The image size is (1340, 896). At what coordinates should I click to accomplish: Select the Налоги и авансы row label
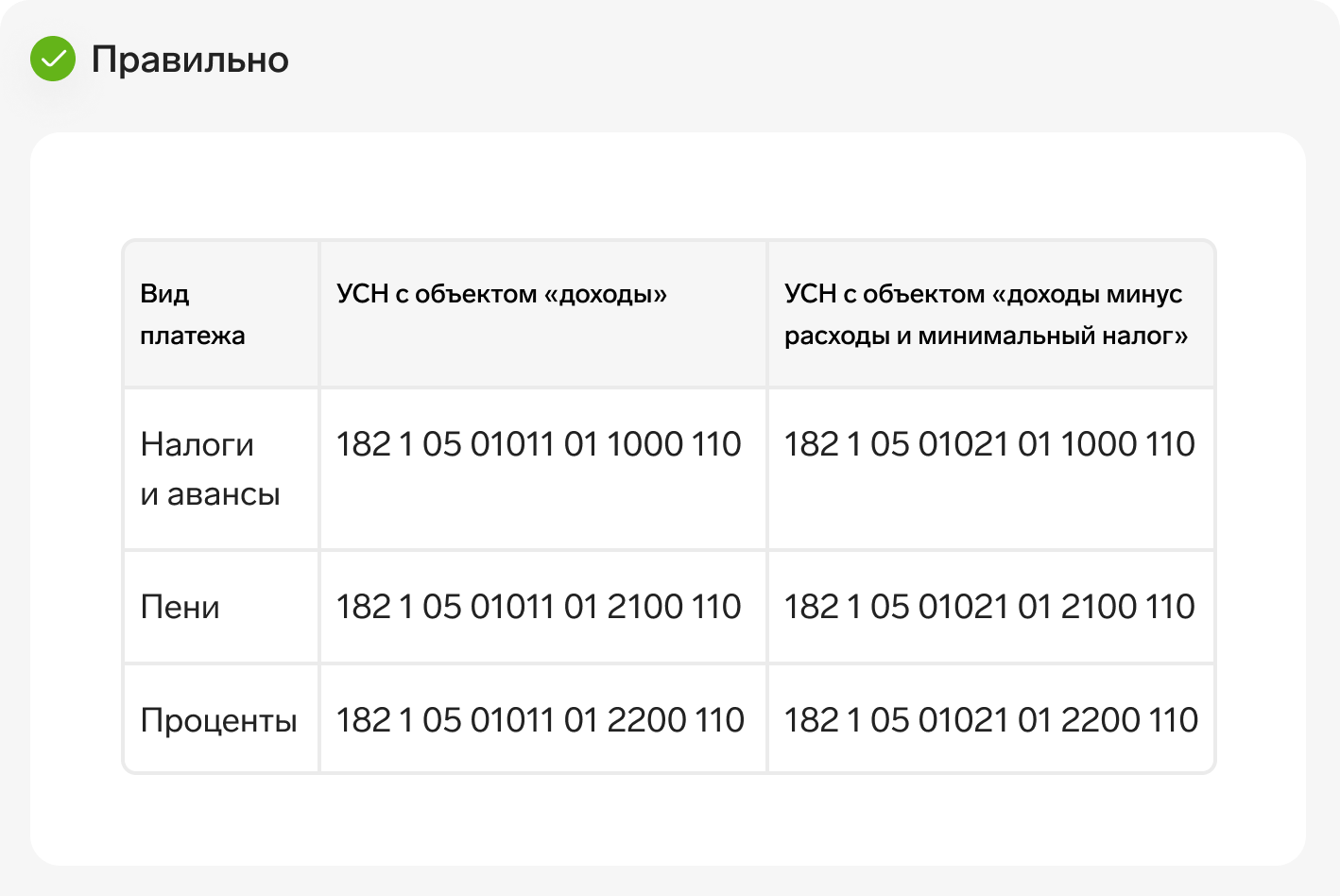(x=210, y=469)
